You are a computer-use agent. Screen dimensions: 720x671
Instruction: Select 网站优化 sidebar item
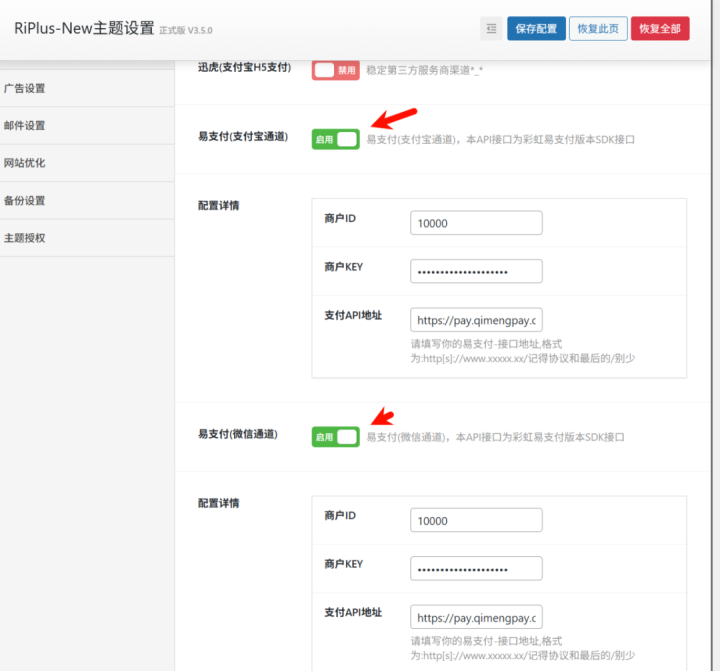[x=87, y=163]
